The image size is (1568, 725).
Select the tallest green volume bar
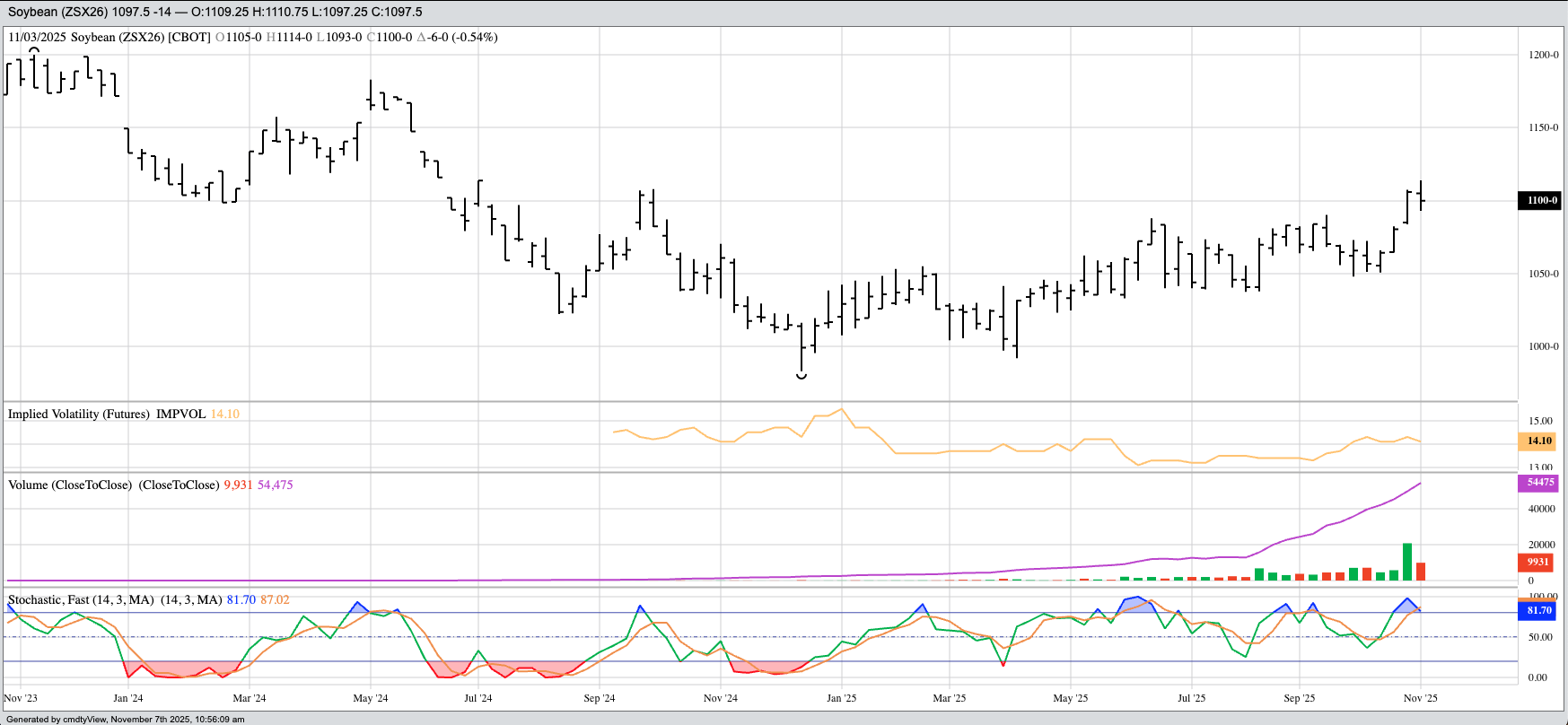pos(1407,562)
